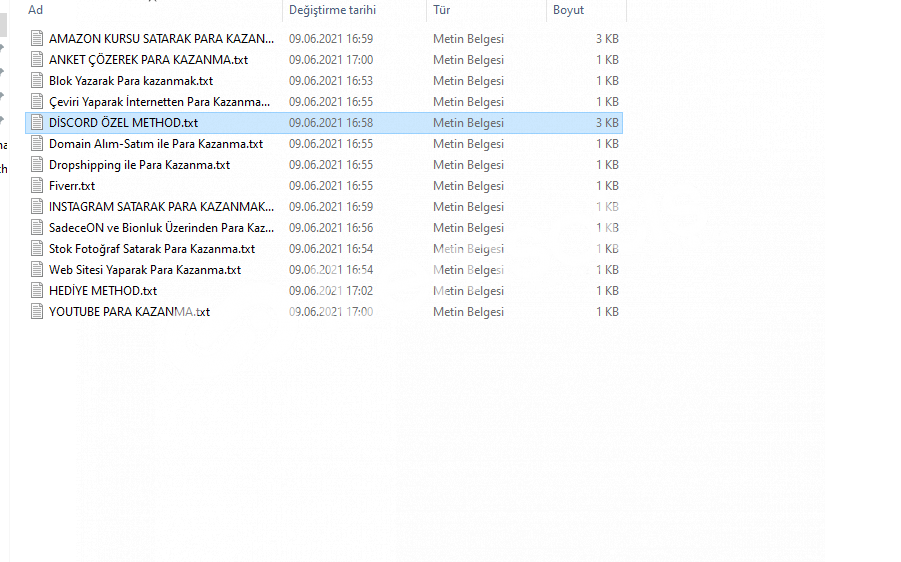The height and width of the screenshot is (562, 901).
Task: Click the 09.06.2021 17:02 date of HEDİYE METHOD
Action: click(x=331, y=290)
